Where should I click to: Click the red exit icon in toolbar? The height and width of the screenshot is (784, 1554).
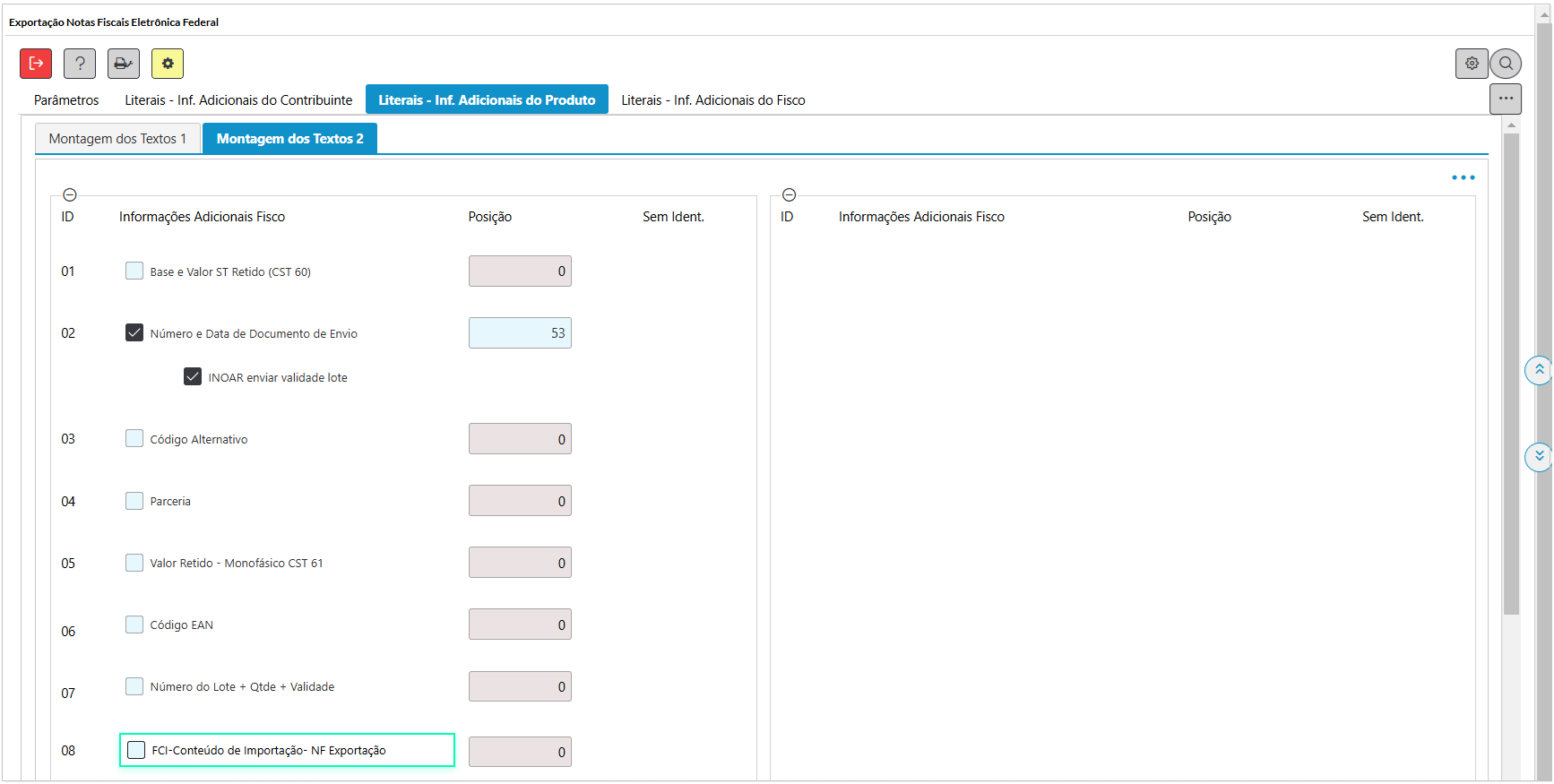click(36, 64)
